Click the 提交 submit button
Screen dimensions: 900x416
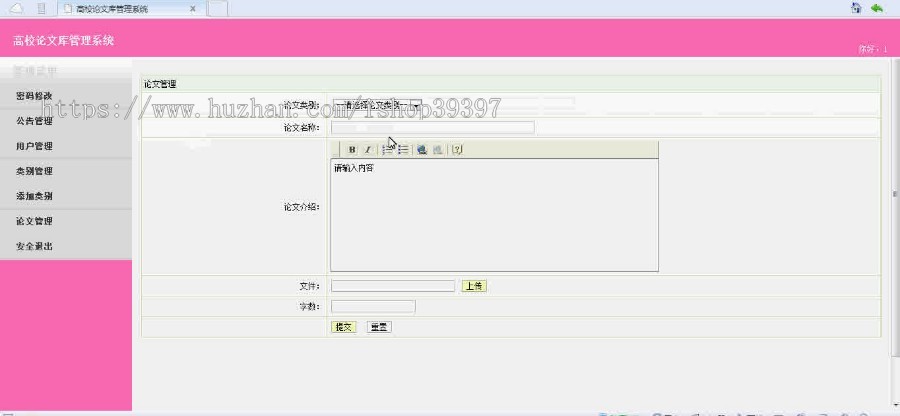point(343,327)
